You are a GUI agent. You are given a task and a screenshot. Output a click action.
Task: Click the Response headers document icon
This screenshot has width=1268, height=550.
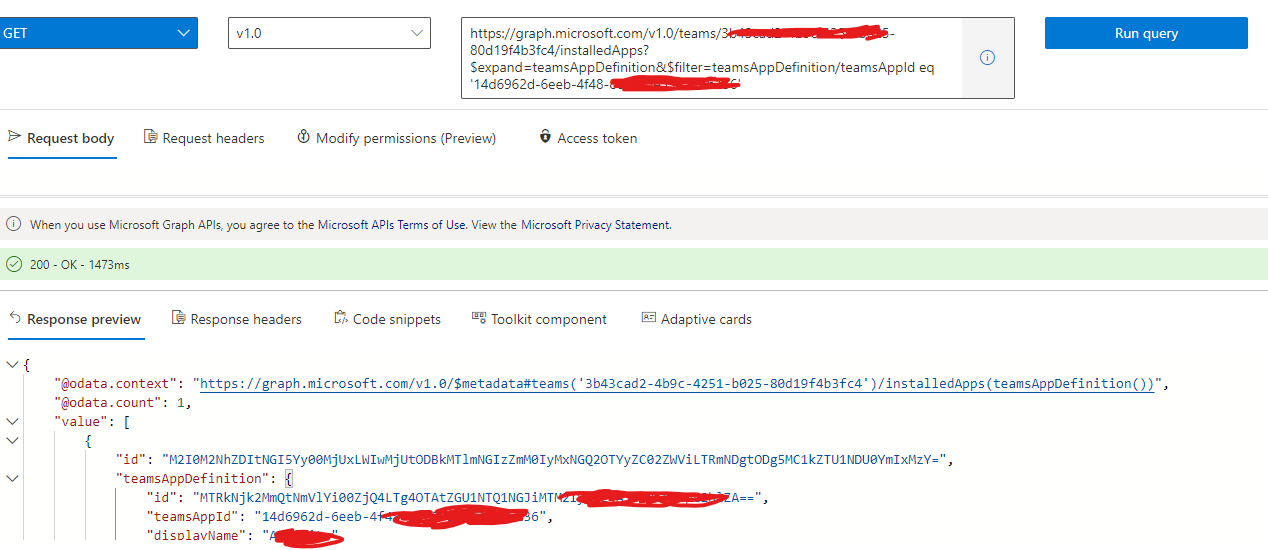[x=178, y=319]
